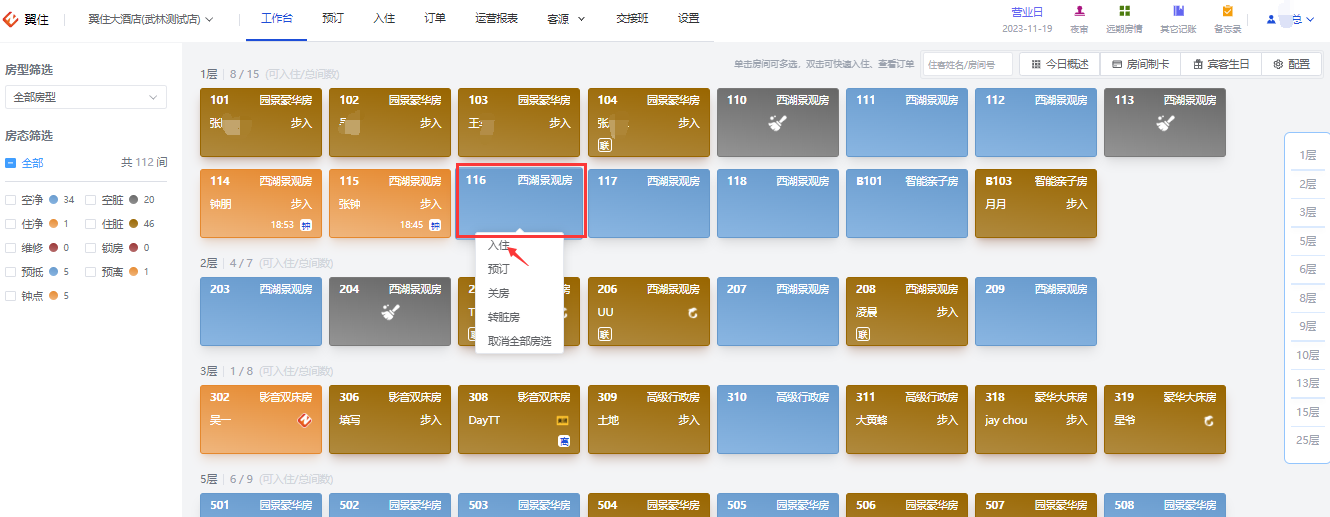Open the 入住 top navigation tab
This screenshot has height=517, width=1330.
coord(384,18)
